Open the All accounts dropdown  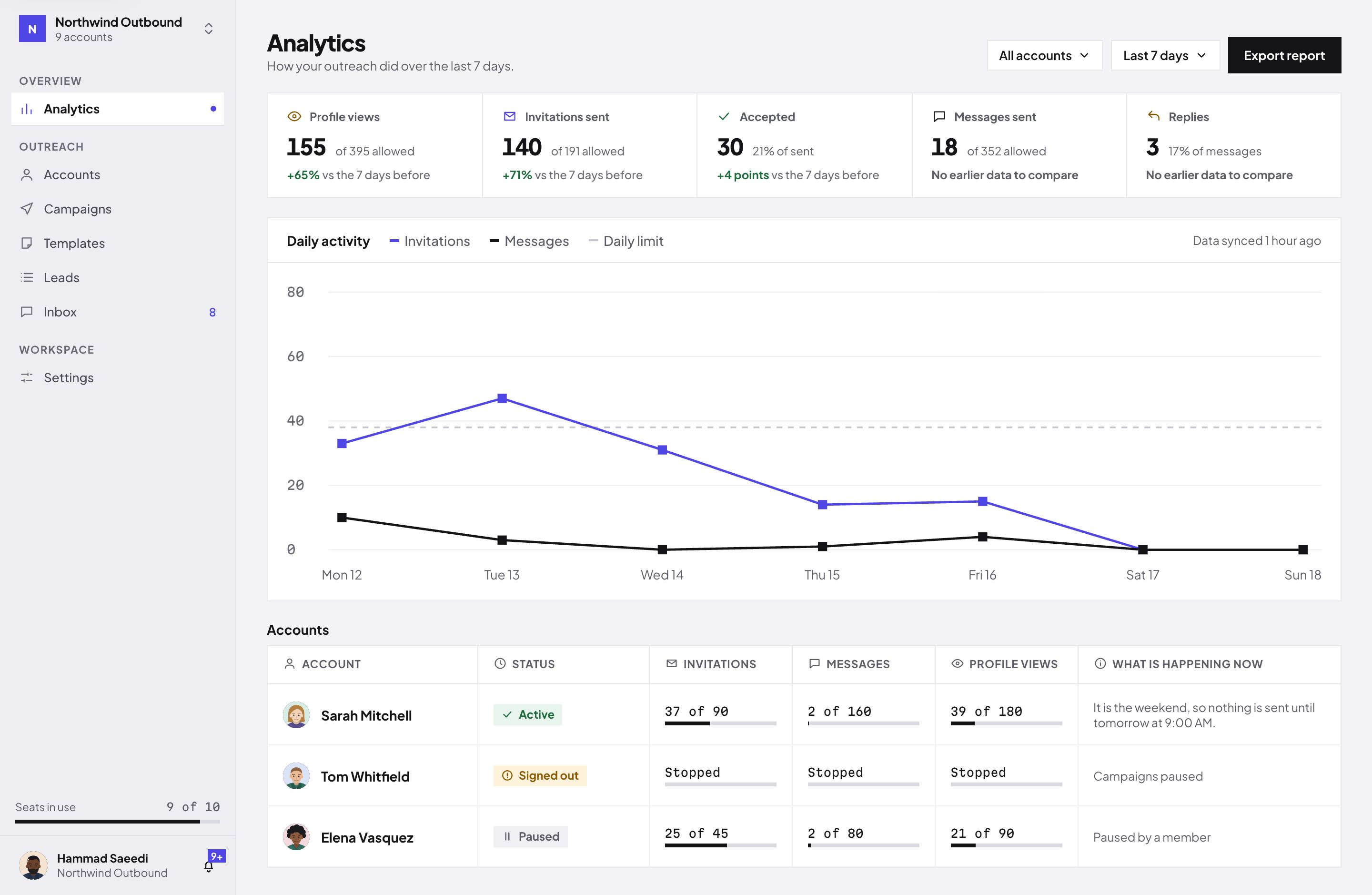tap(1045, 55)
